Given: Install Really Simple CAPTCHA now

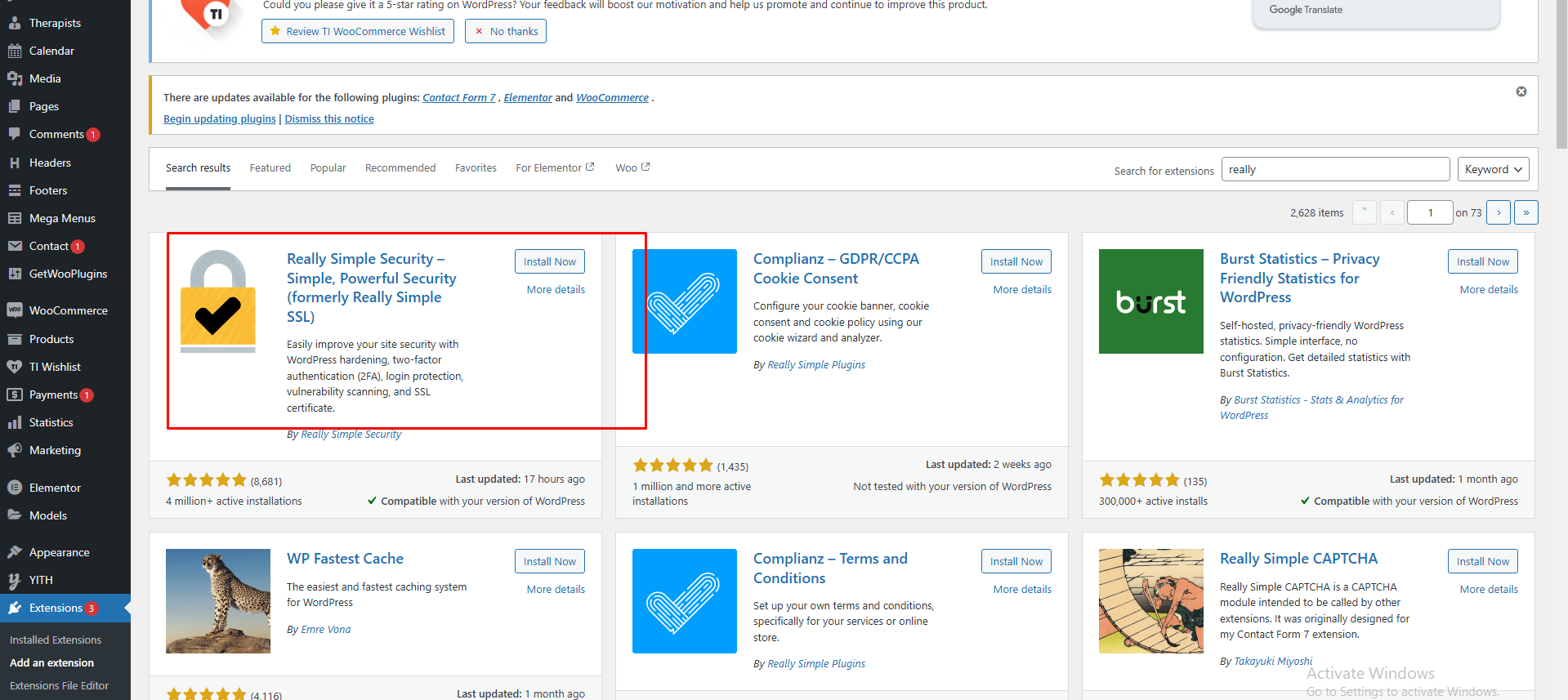Looking at the screenshot, I should click(1483, 561).
